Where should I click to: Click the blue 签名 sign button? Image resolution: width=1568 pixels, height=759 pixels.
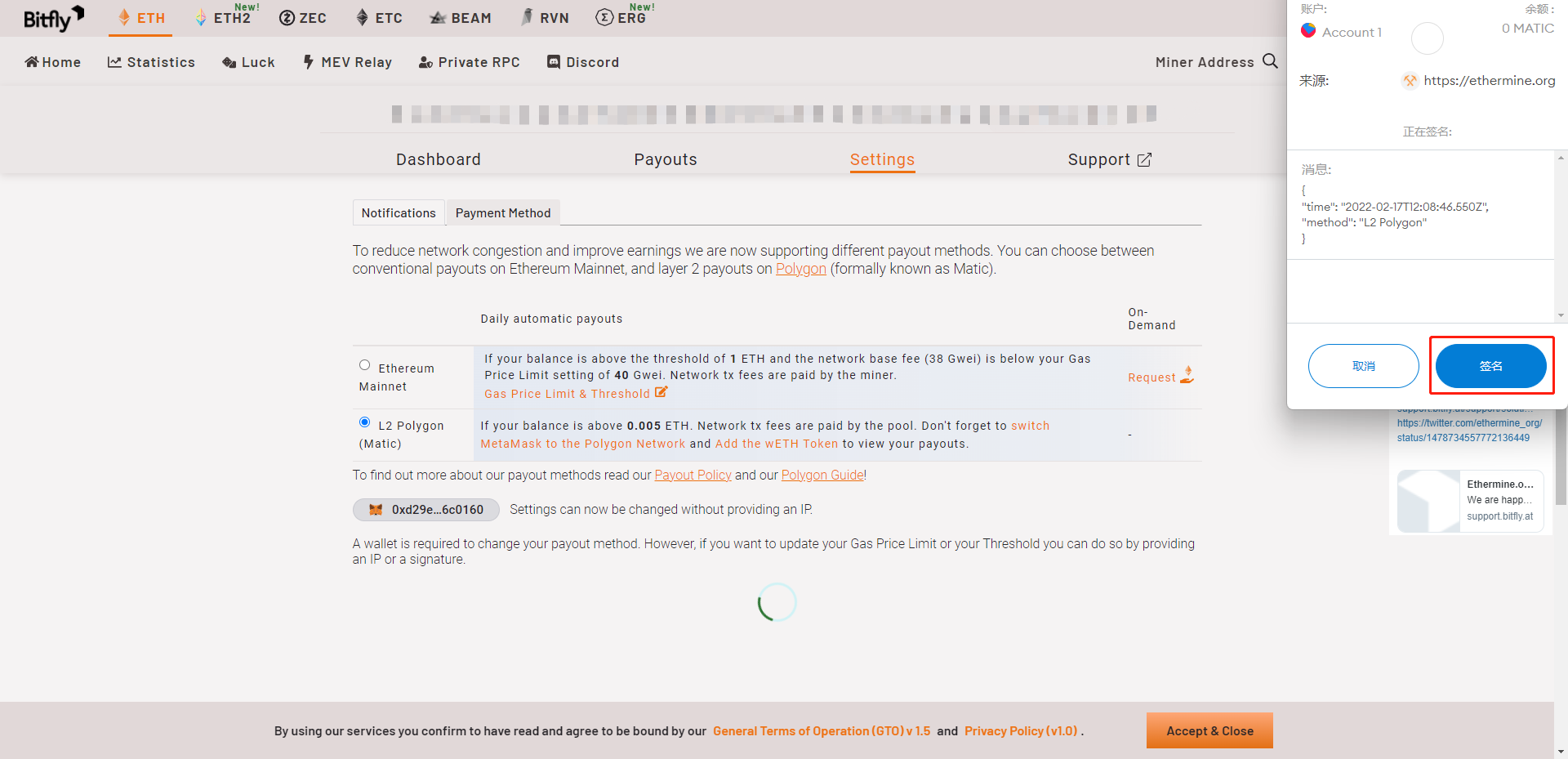click(1490, 366)
